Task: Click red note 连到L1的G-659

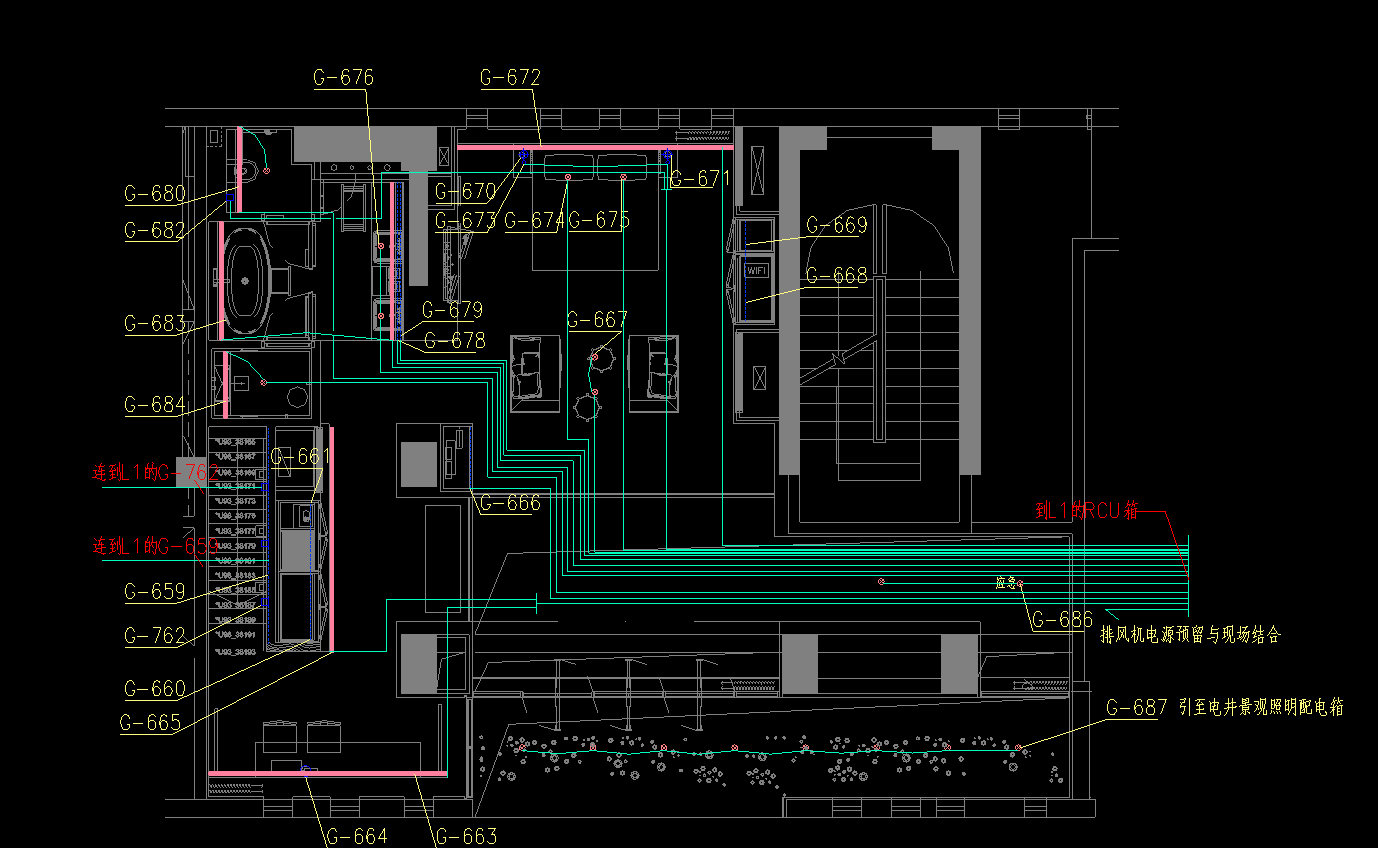Action: coord(155,546)
